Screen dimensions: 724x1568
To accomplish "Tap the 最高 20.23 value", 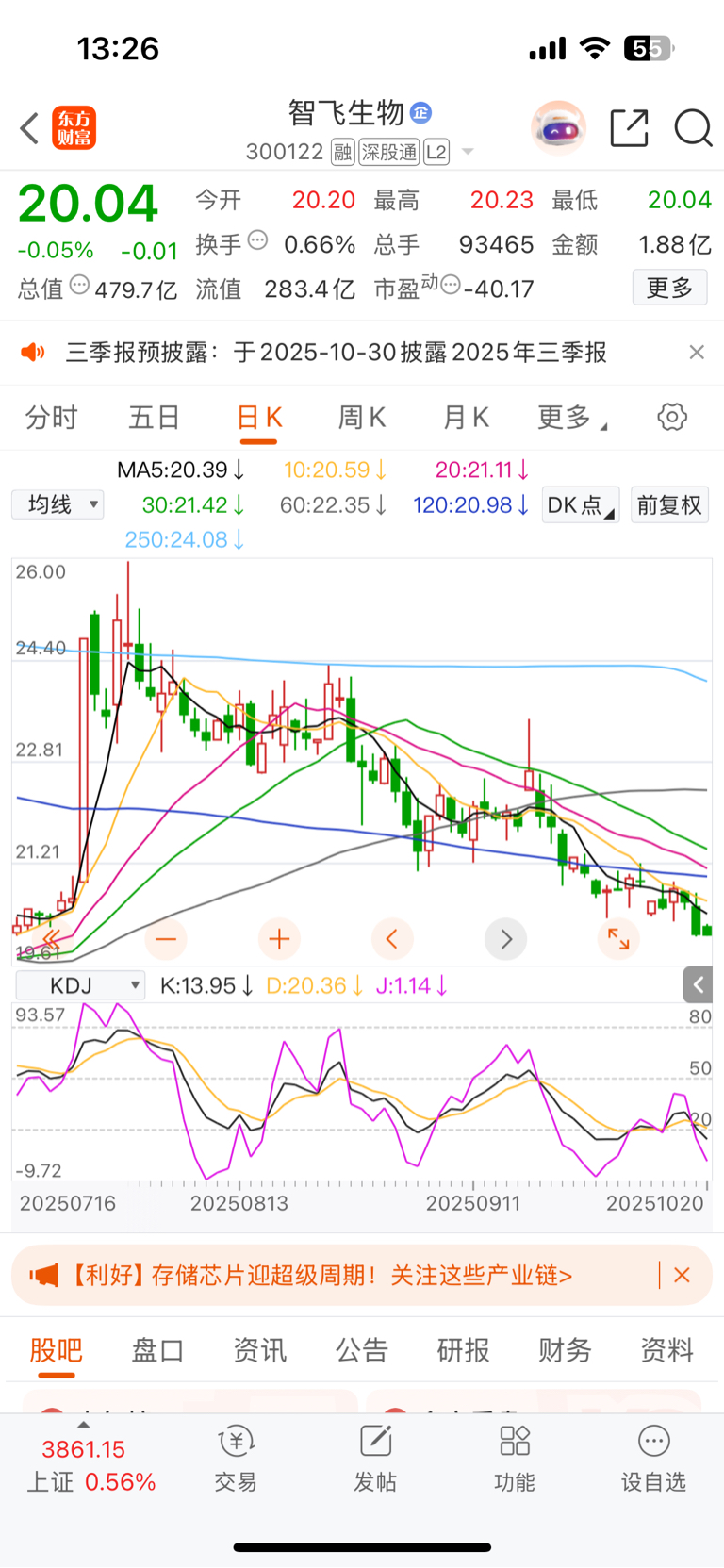I will tap(502, 200).
